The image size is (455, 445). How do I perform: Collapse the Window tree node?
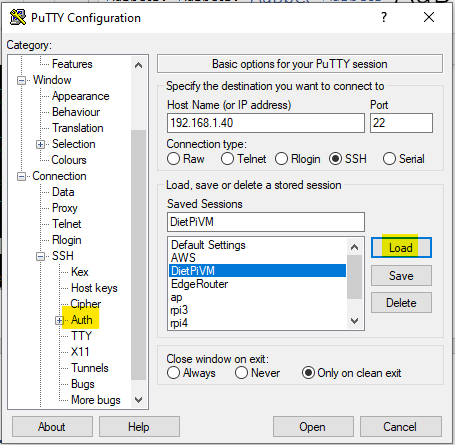pyautogui.click(x=21, y=80)
